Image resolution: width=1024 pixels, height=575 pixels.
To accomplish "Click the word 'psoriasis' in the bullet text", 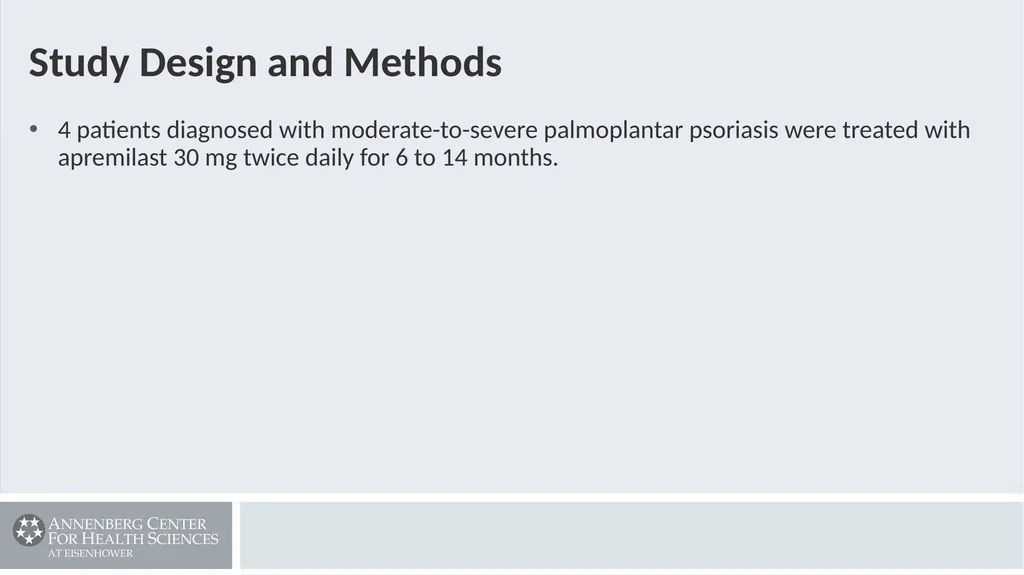I will point(733,131).
